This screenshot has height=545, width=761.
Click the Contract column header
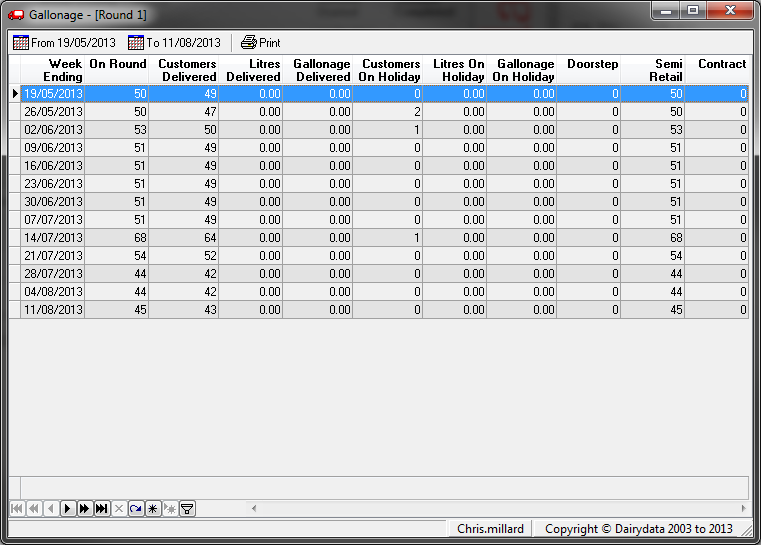tap(717, 70)
